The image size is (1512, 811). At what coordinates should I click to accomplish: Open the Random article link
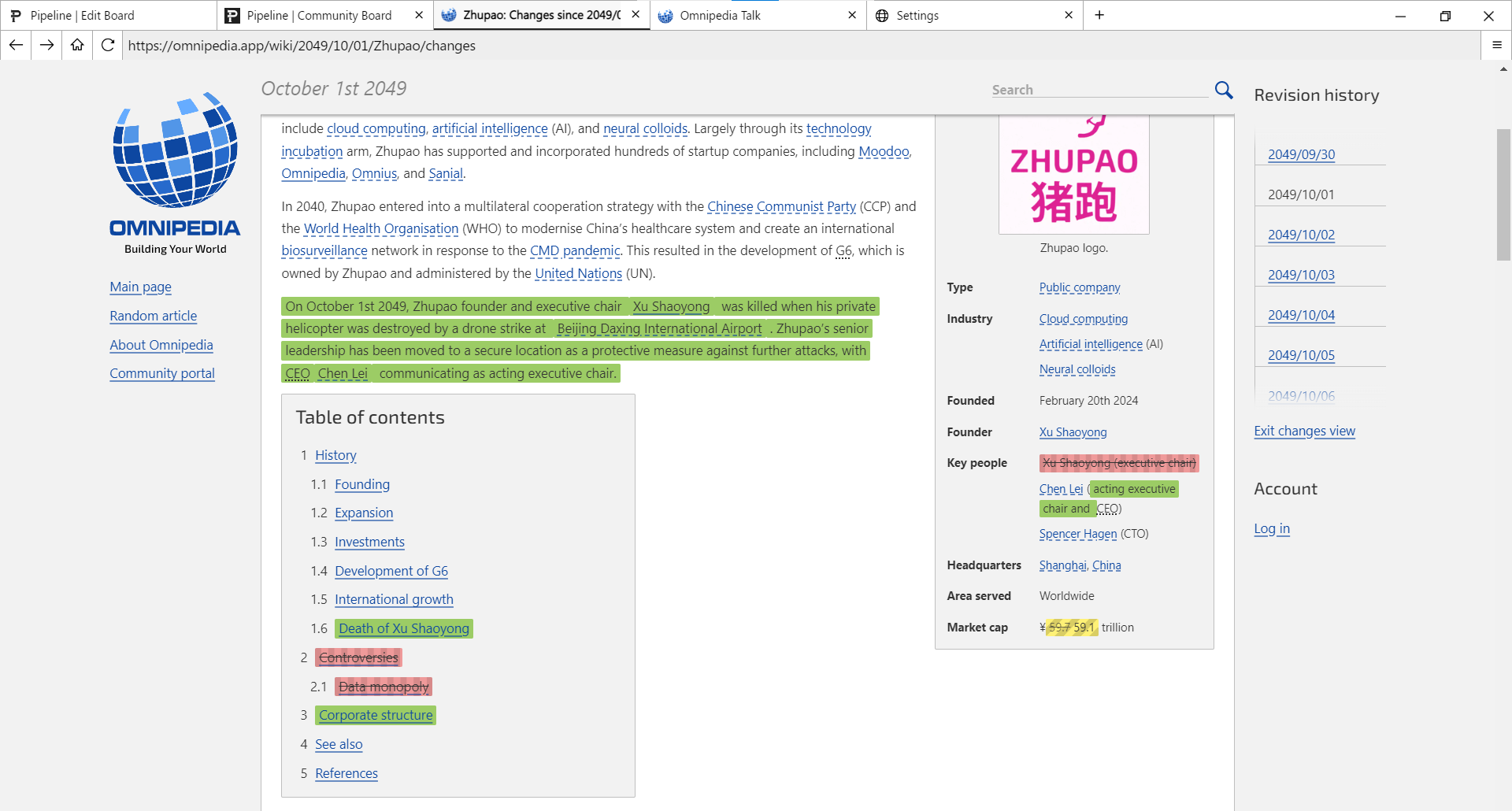(153, 316)
